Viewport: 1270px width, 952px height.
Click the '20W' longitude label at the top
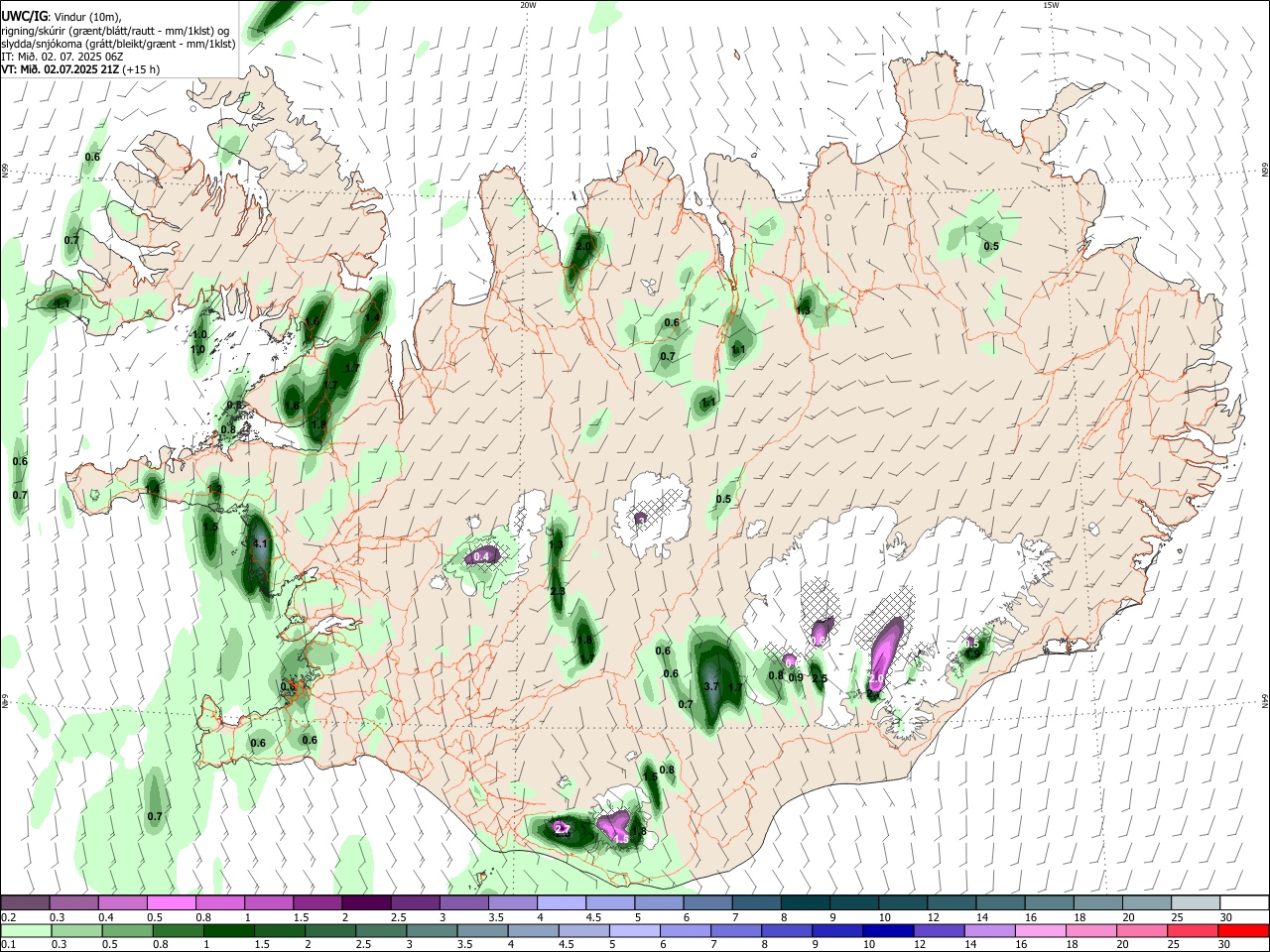pos(528,5)
